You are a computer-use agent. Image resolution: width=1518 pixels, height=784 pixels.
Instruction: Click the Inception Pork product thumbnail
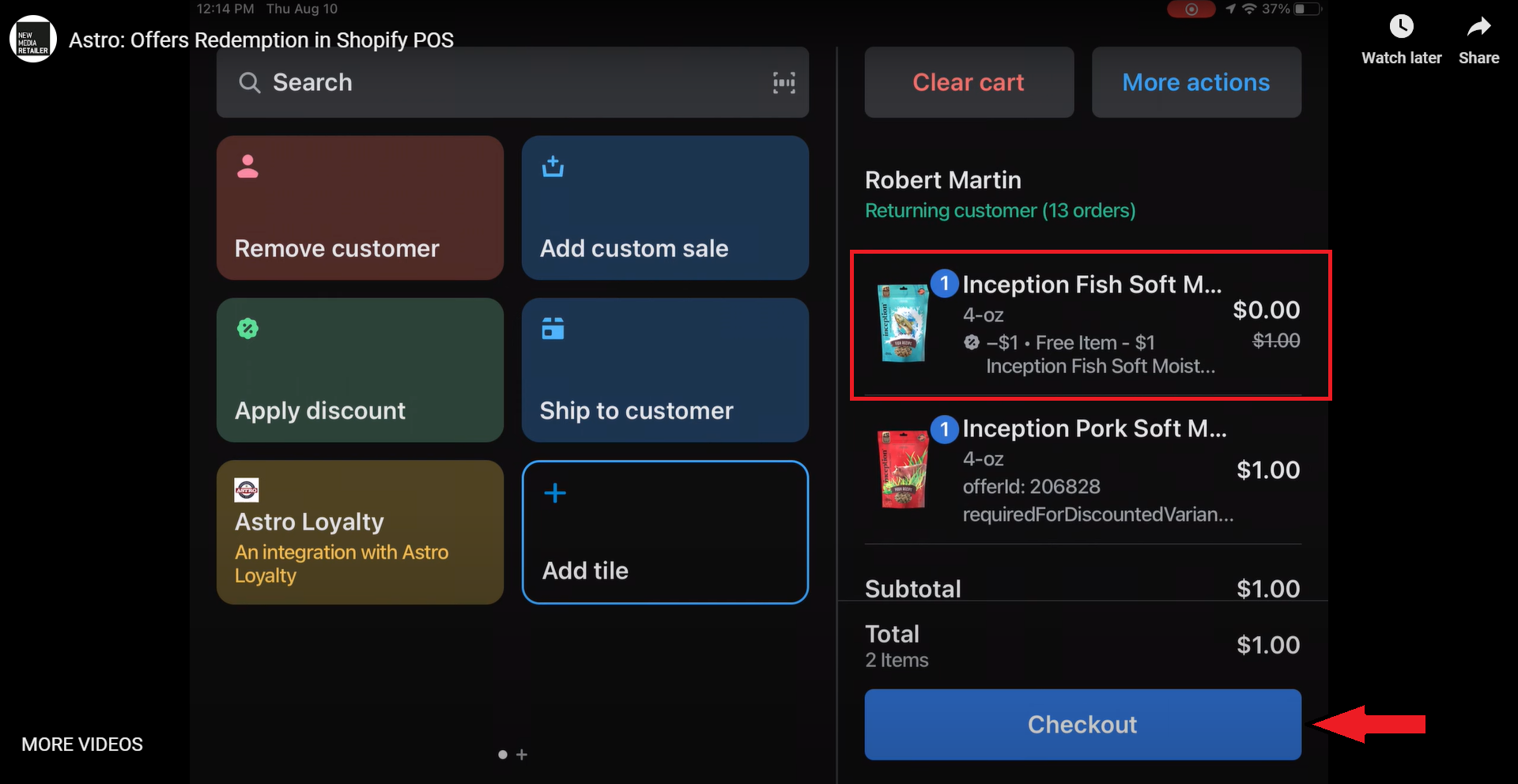pos(904,469)
